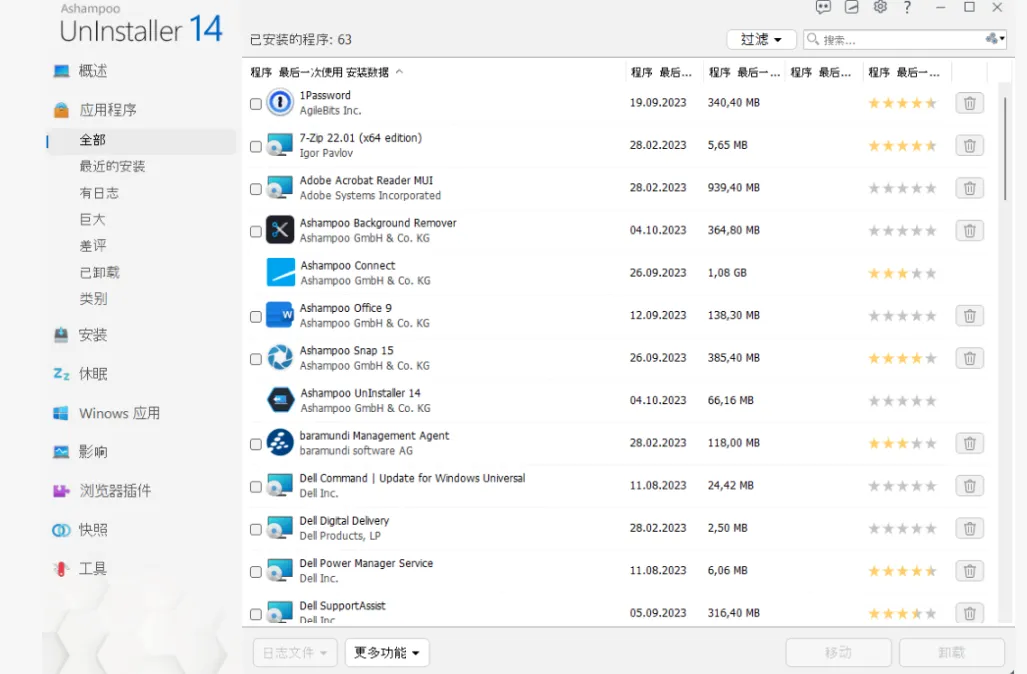Click trash icon for Dell Digital Delivery
The width and height of the screenshot is (1027, 674).
[969, 529]
